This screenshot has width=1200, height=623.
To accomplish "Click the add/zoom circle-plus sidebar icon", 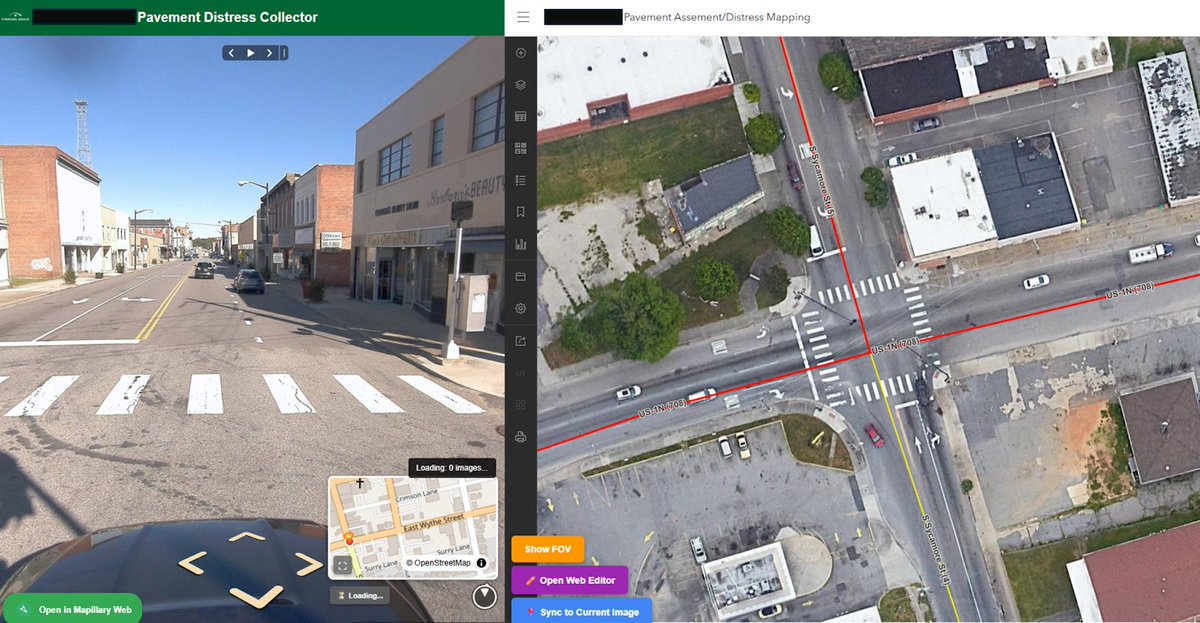I will pos(520,53).
